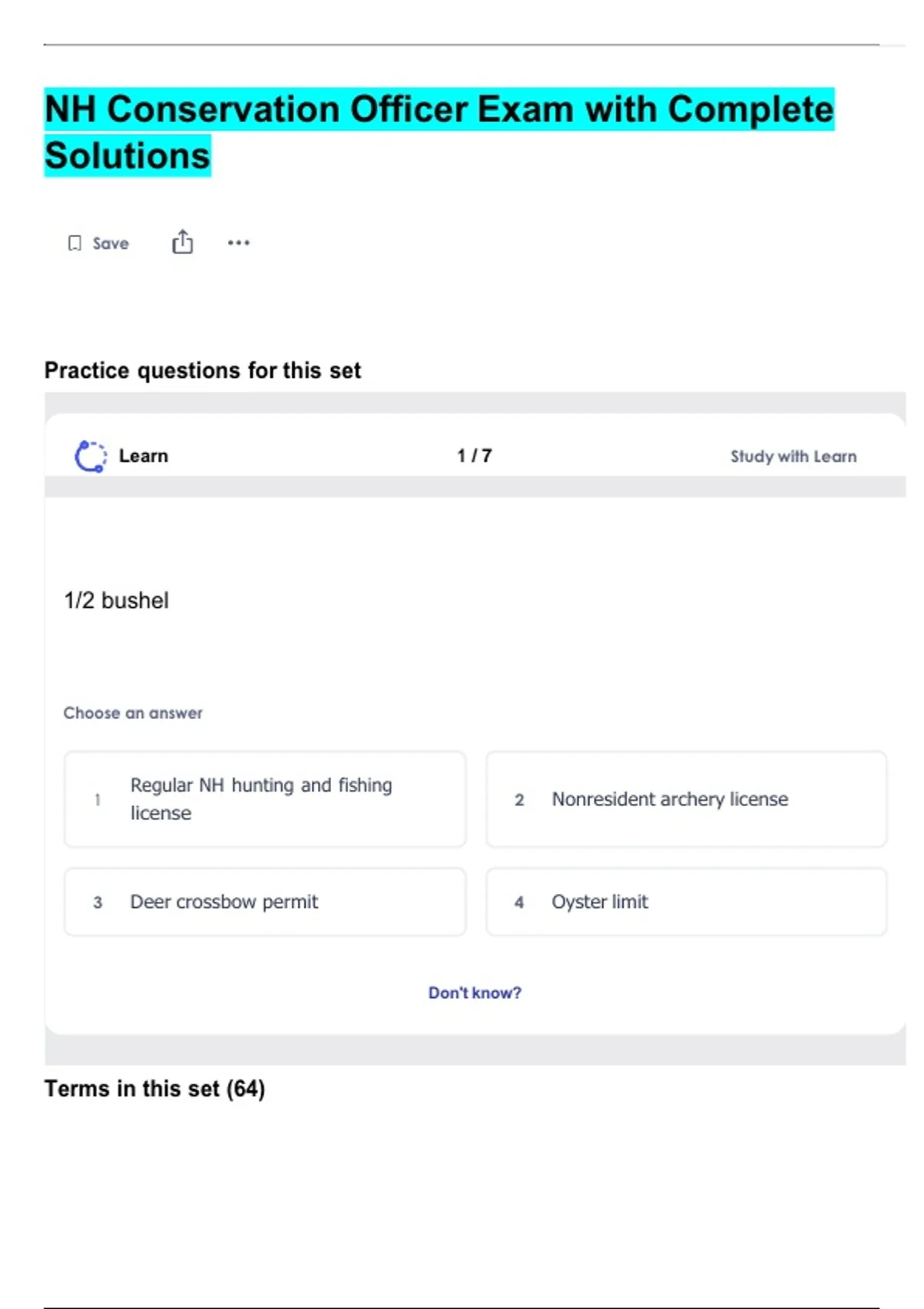
Task: Click the share icon next to Save
Action: (182, 243)
